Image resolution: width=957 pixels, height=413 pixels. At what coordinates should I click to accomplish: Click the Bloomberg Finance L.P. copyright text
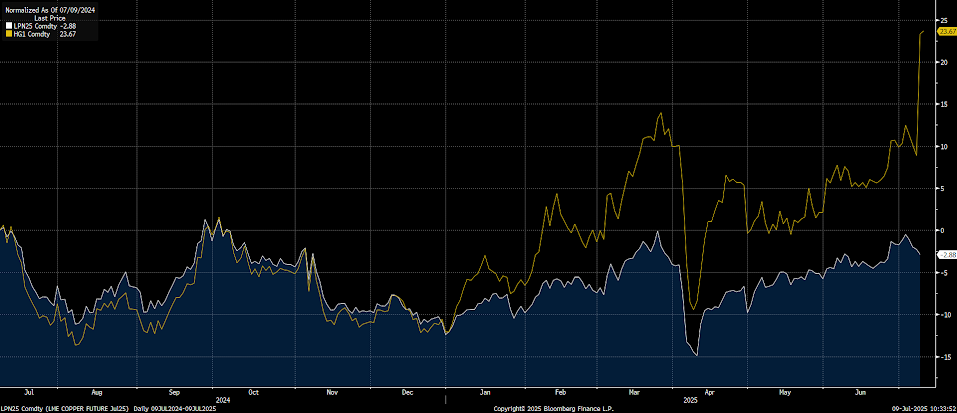[553, 408]
